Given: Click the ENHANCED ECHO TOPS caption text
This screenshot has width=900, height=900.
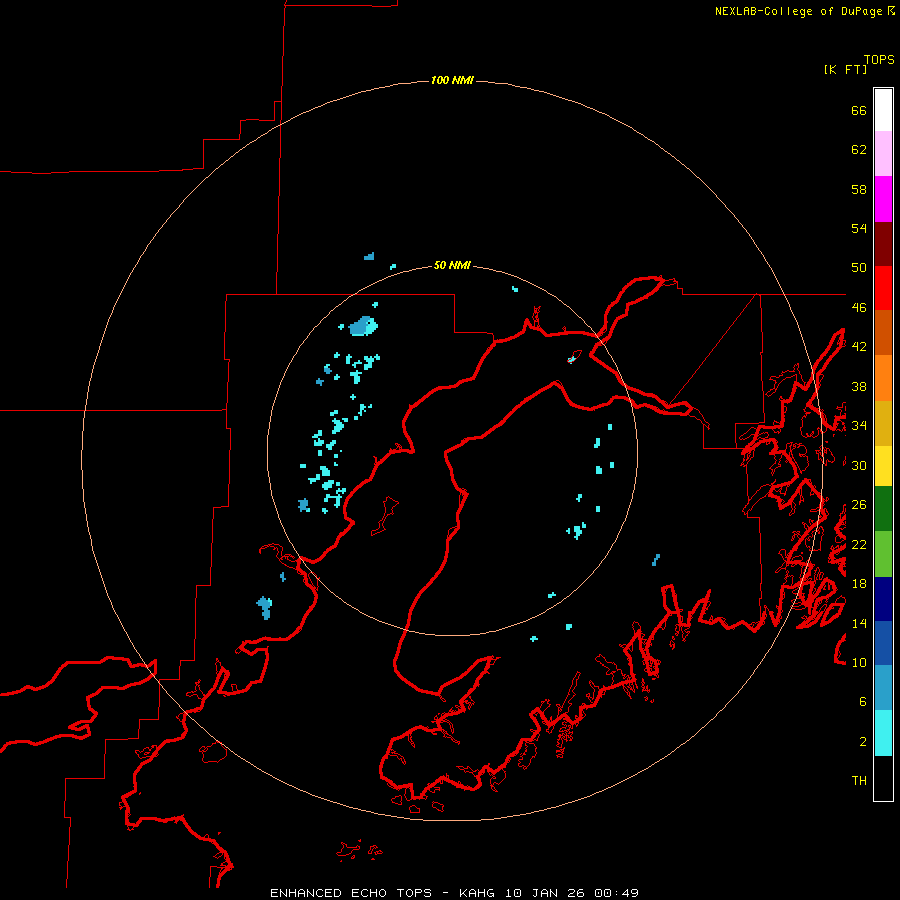Looking at the screenshot, I should 351,893.
